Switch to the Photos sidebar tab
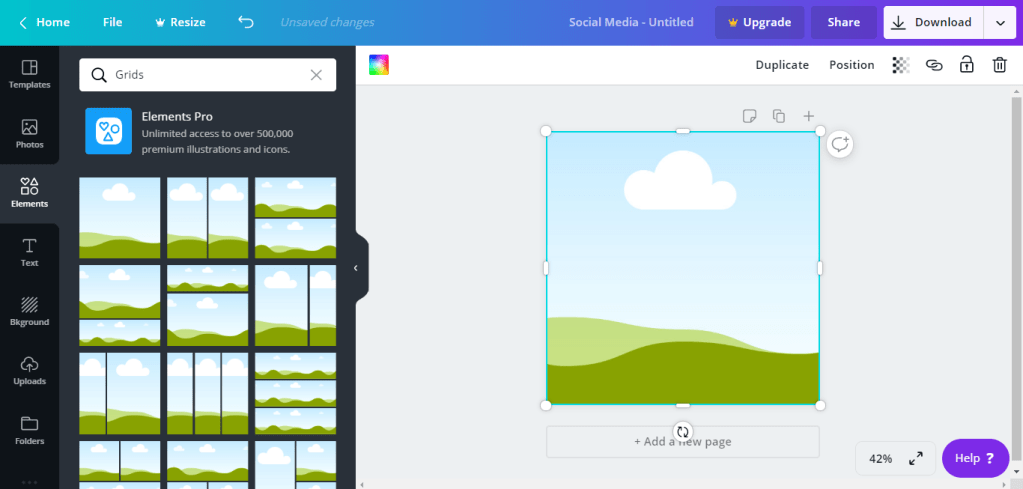This screenshot has width=1023, height=489. pos(29,134)
